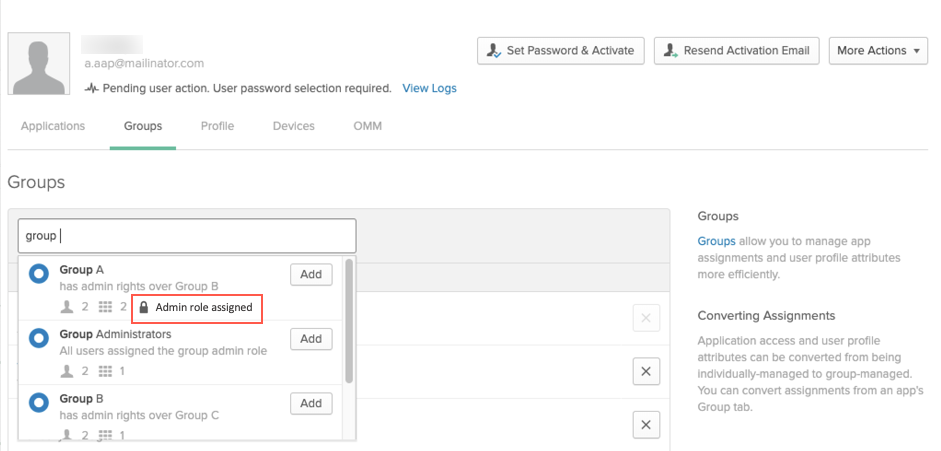
Task: Click the Group A circle icon
Action: pos(39,275)
